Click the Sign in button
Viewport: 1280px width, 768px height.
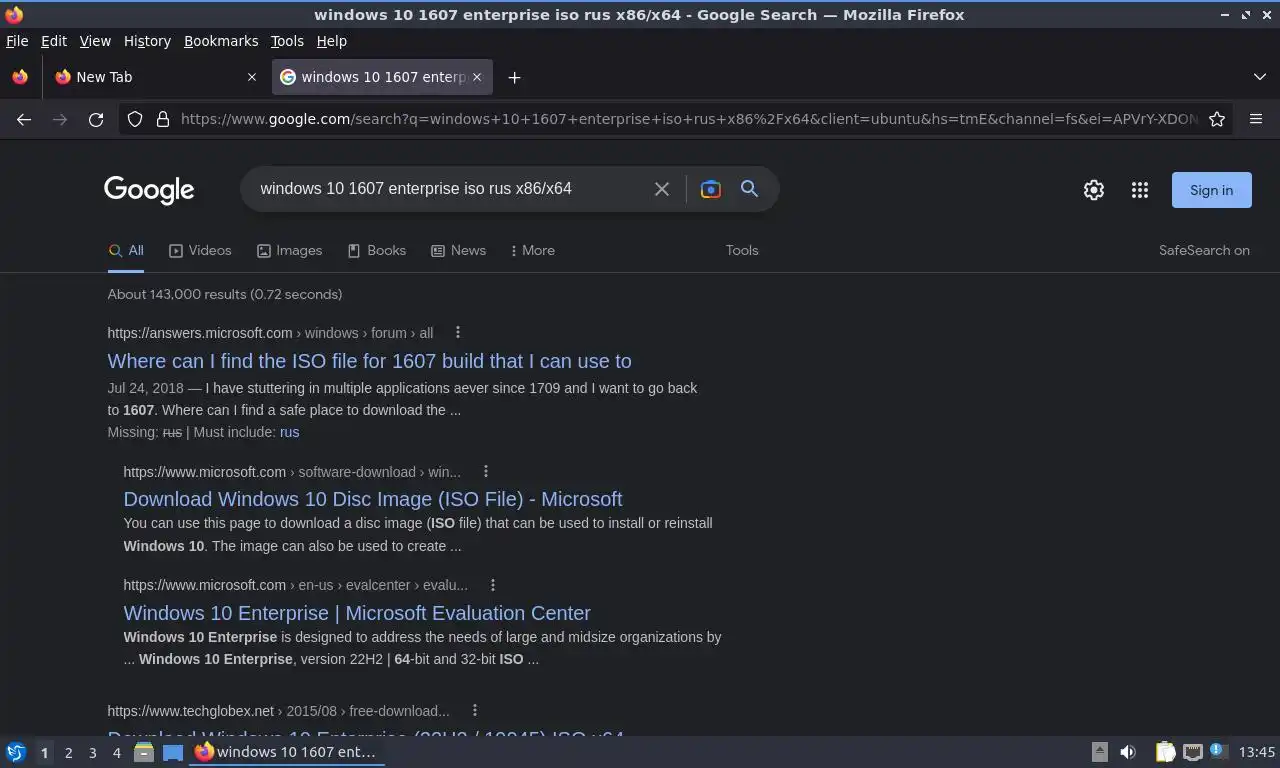(1211, 190)
